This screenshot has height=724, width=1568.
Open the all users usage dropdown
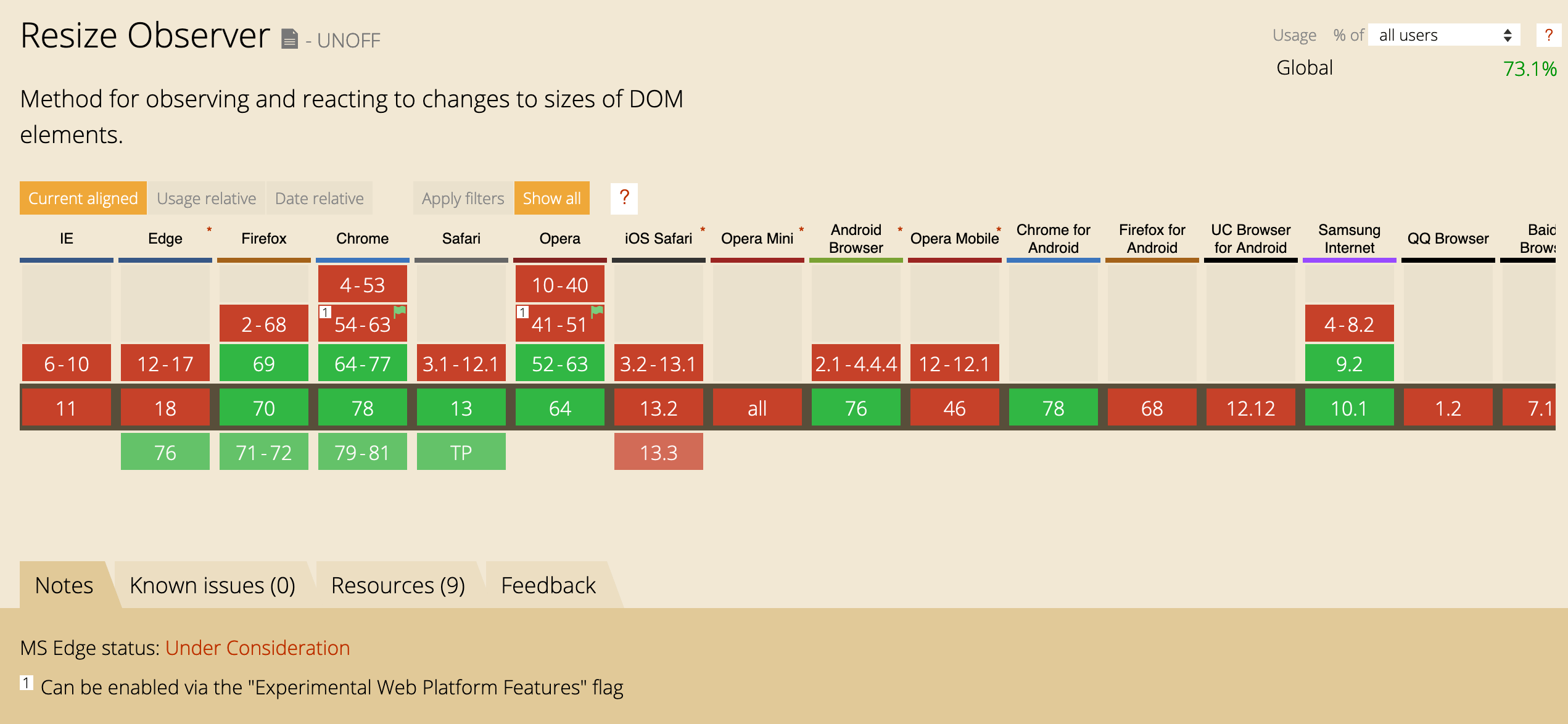coord(1443,35)
